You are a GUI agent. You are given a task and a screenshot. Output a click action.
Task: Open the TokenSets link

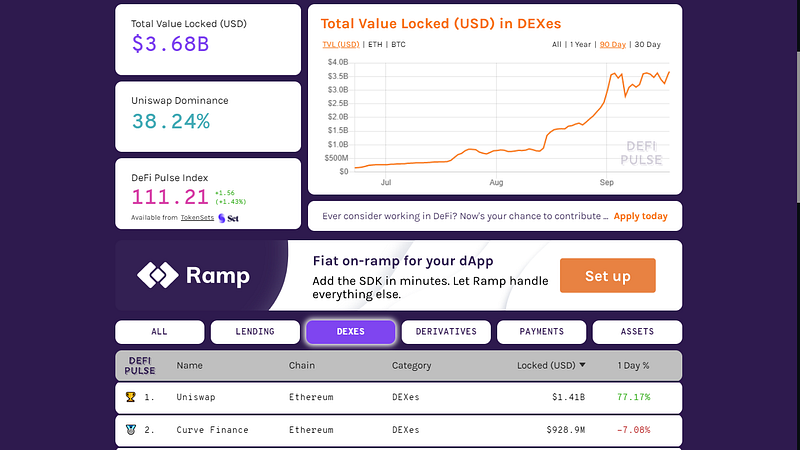coord(197,218)
